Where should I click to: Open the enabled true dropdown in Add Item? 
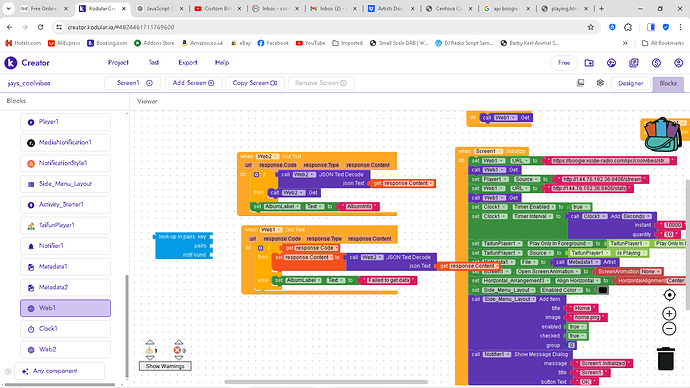576,327
